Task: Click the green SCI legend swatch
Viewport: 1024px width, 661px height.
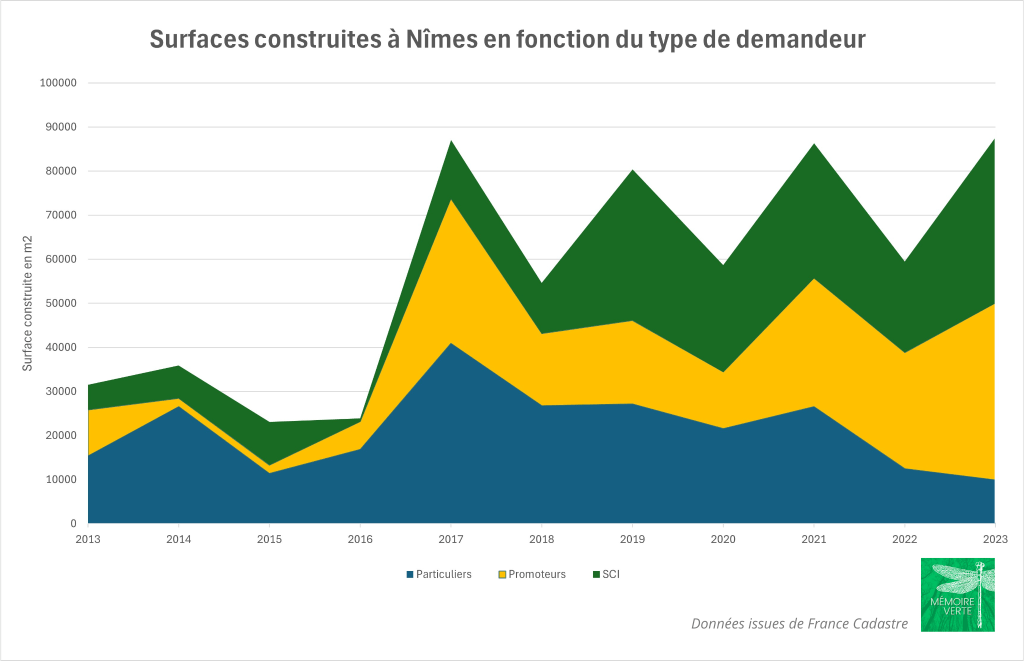Action: tap(596, 574)
